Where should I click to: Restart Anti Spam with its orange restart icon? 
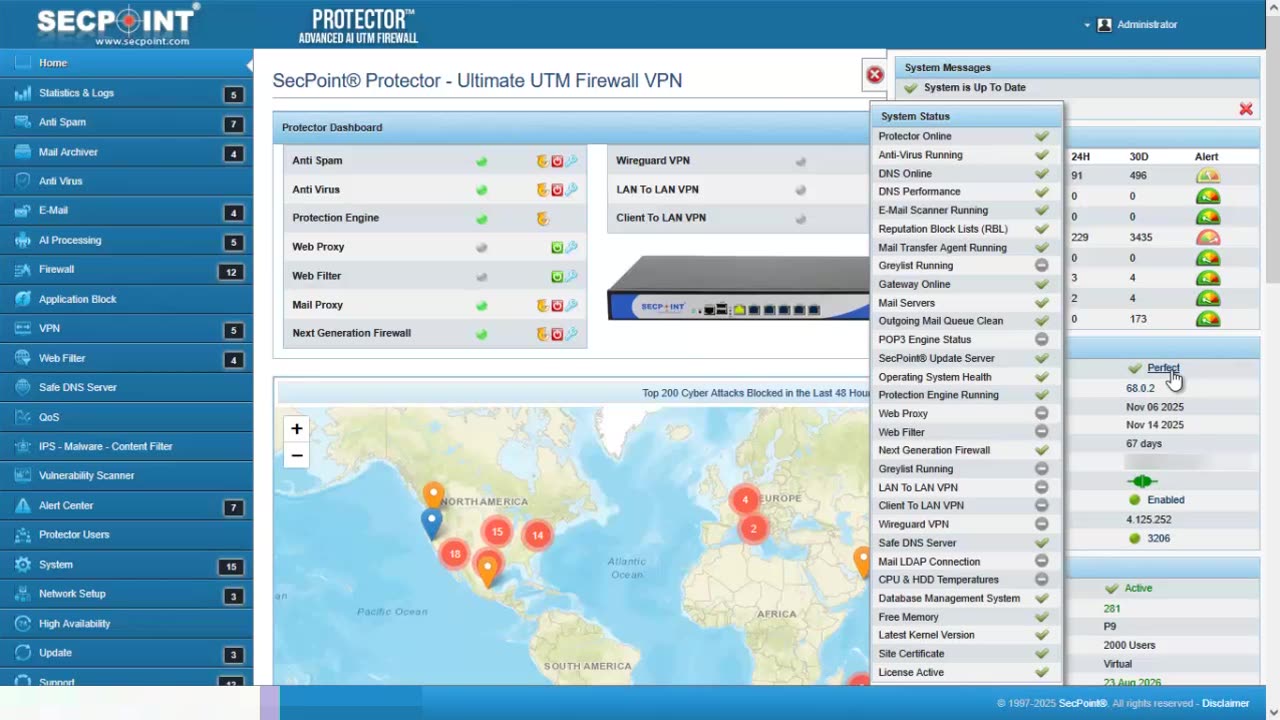(543, 161)
